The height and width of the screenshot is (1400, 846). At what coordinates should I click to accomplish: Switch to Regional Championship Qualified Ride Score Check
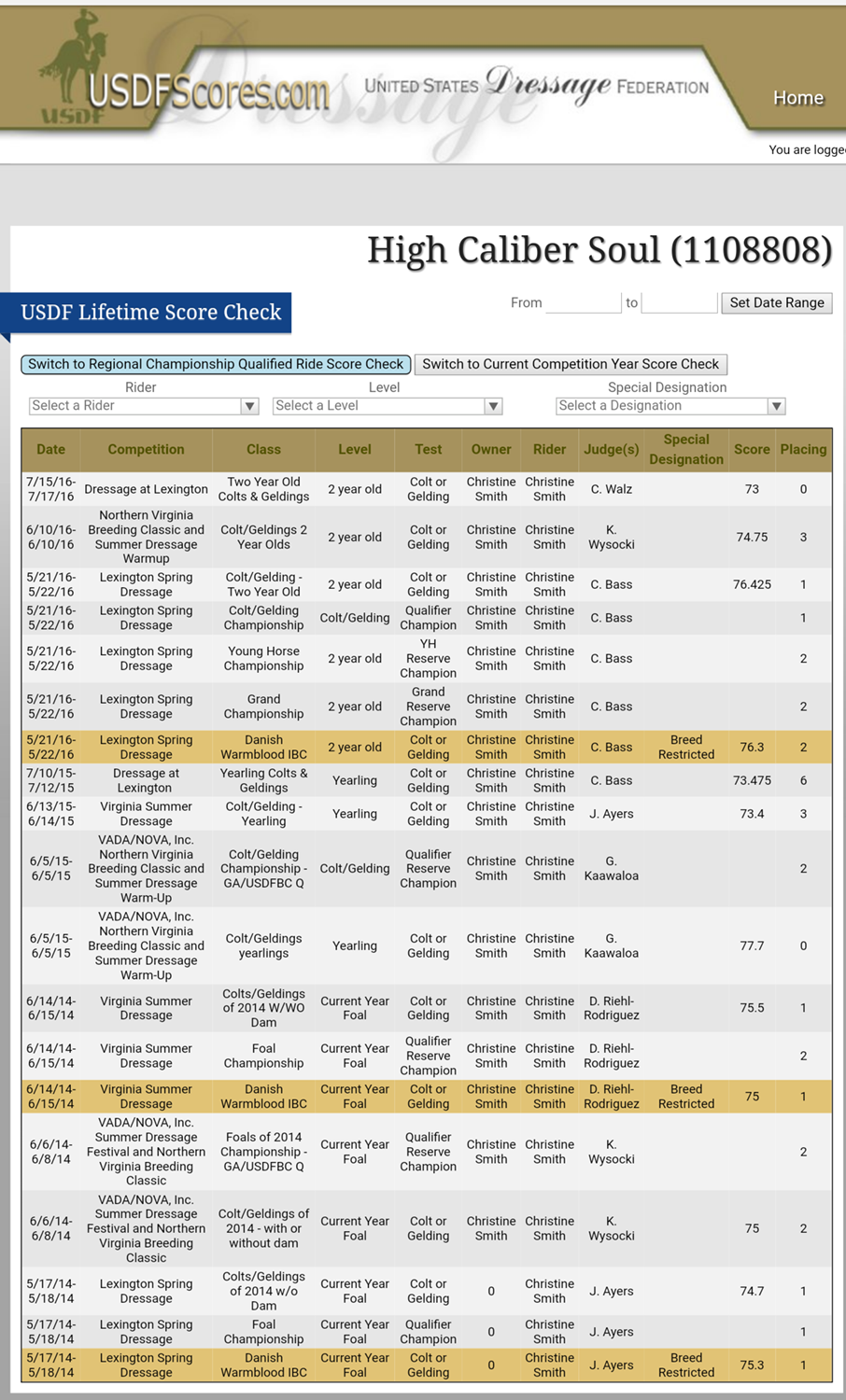tap(216, 364)
